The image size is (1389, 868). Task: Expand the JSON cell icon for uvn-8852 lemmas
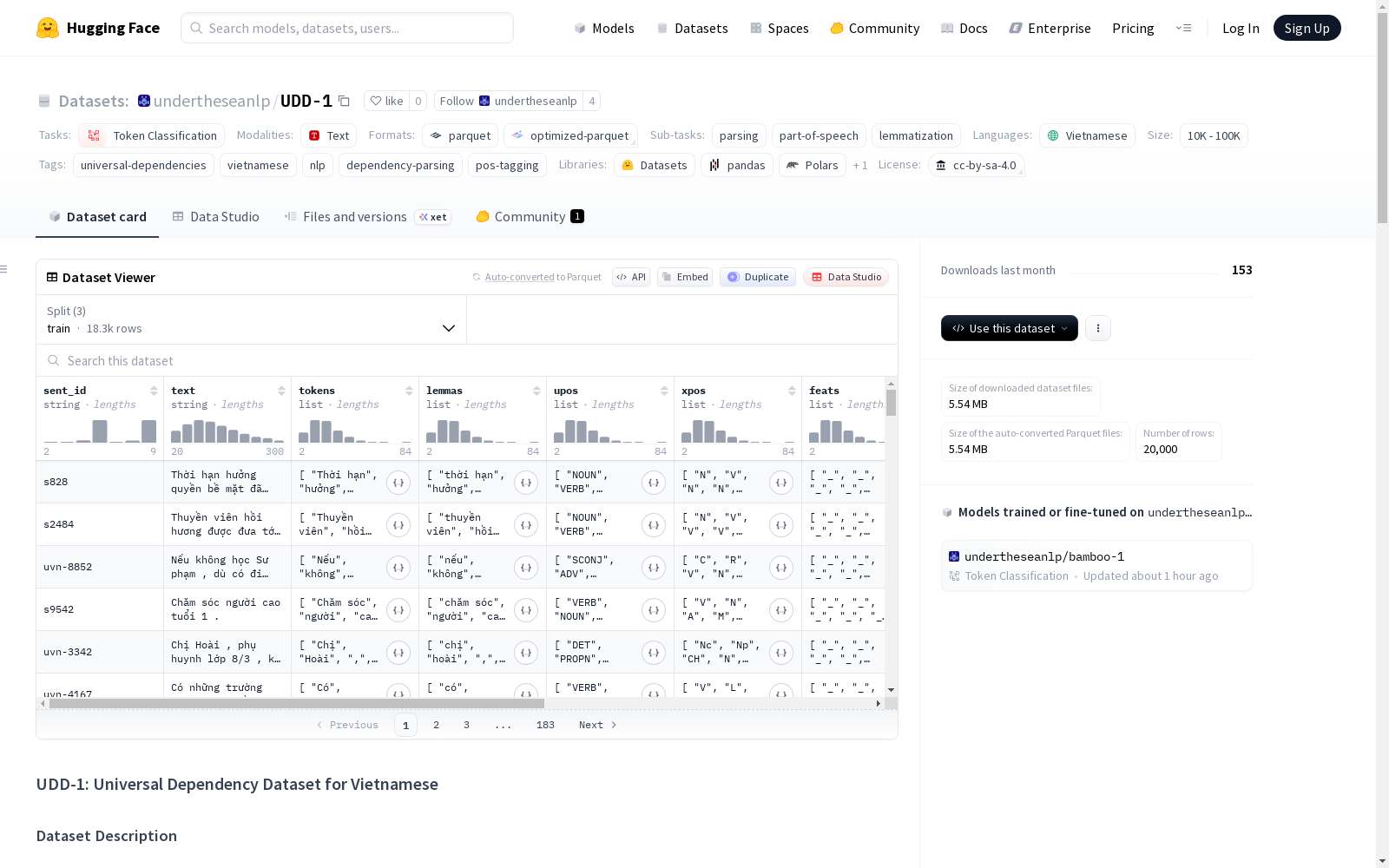pyautogui.click(x=526, y=568)
